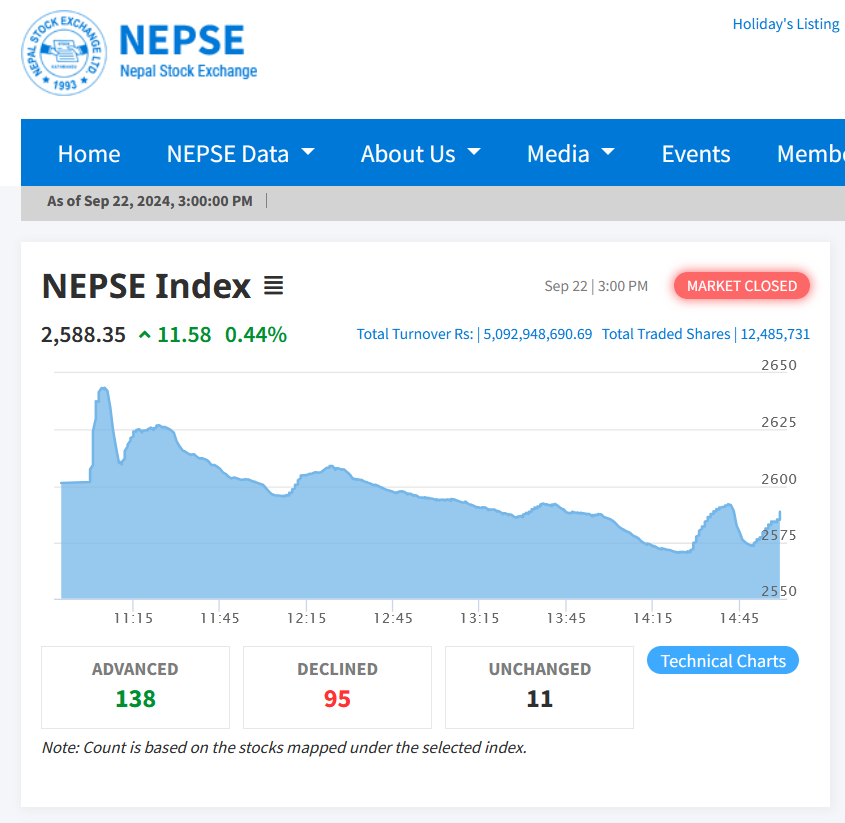Click the NEPSE Index heading

tap(146, 286)
